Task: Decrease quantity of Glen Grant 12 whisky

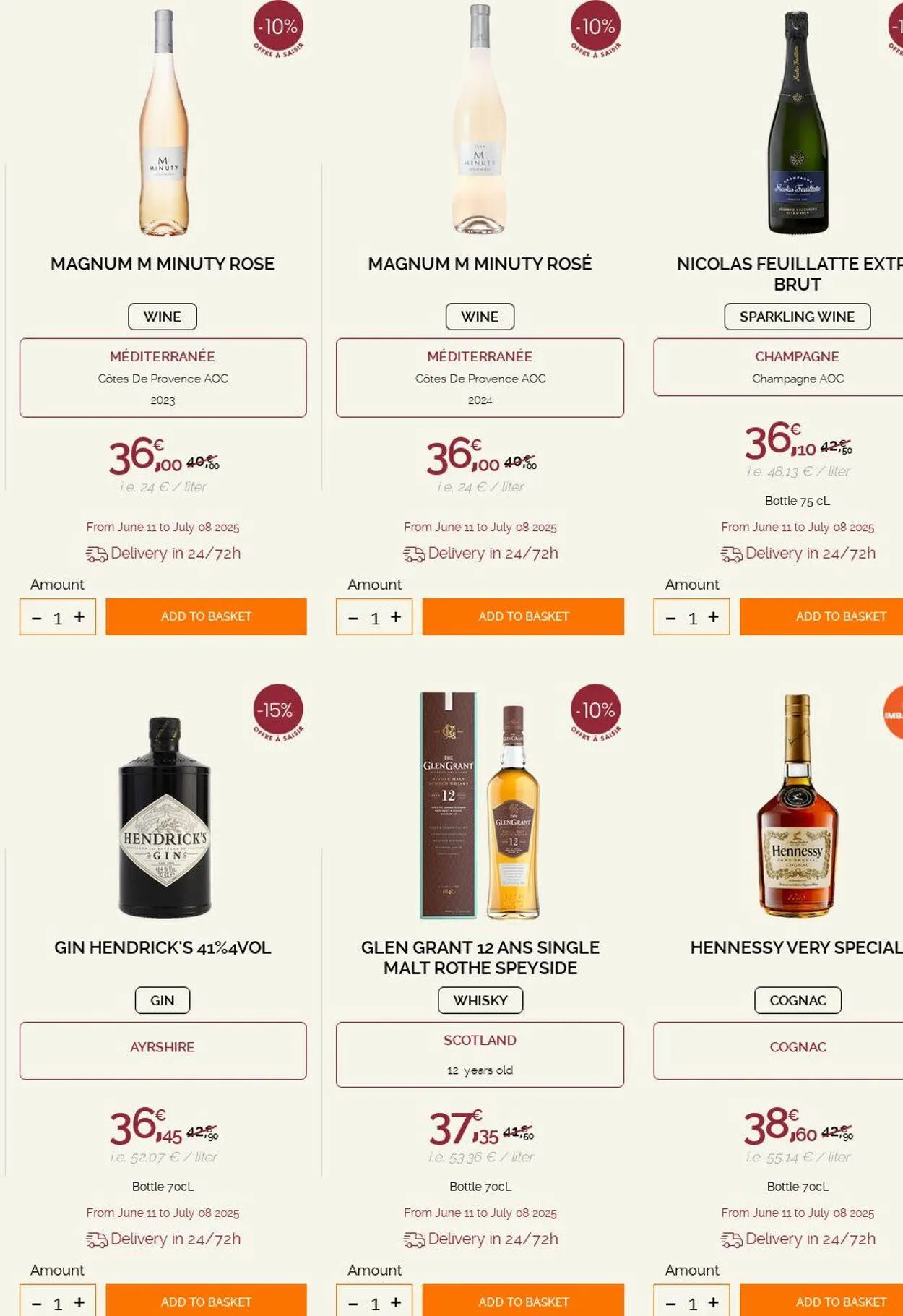Action: coord(353,1303)
